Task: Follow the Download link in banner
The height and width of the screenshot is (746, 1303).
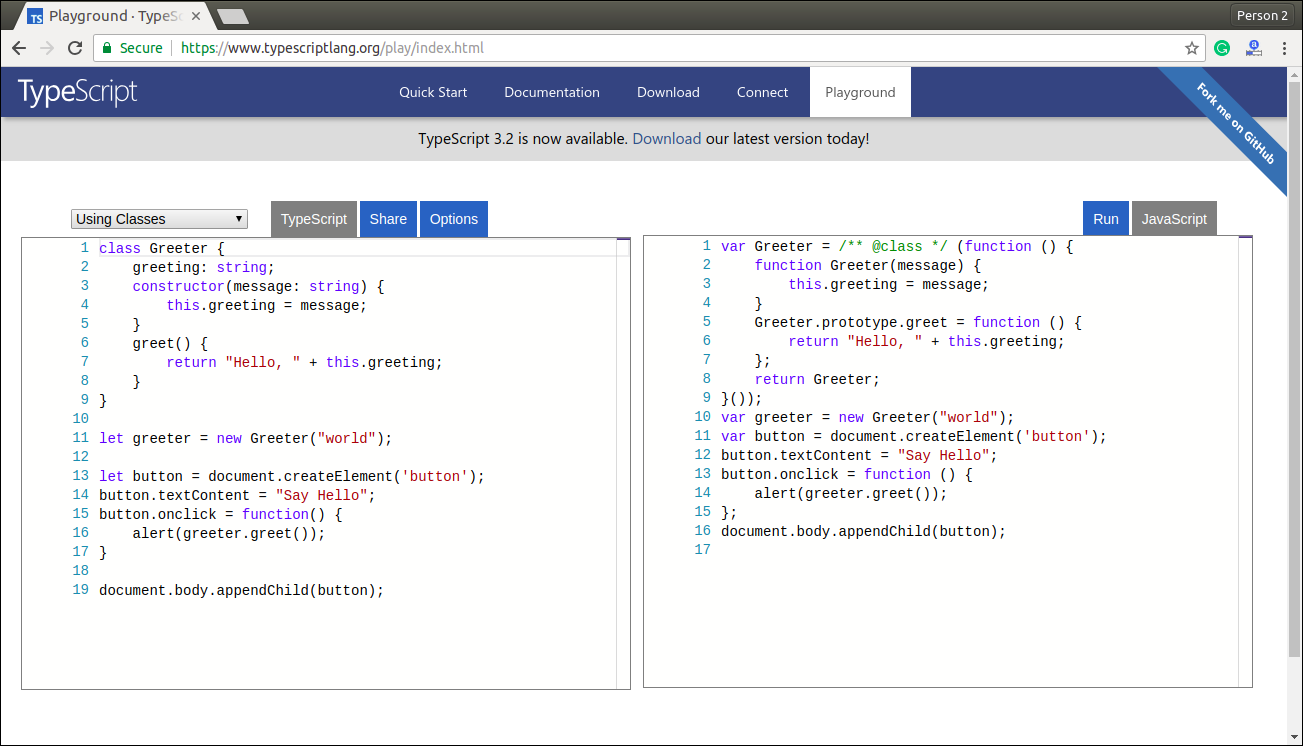Action: tap(667, 139)
